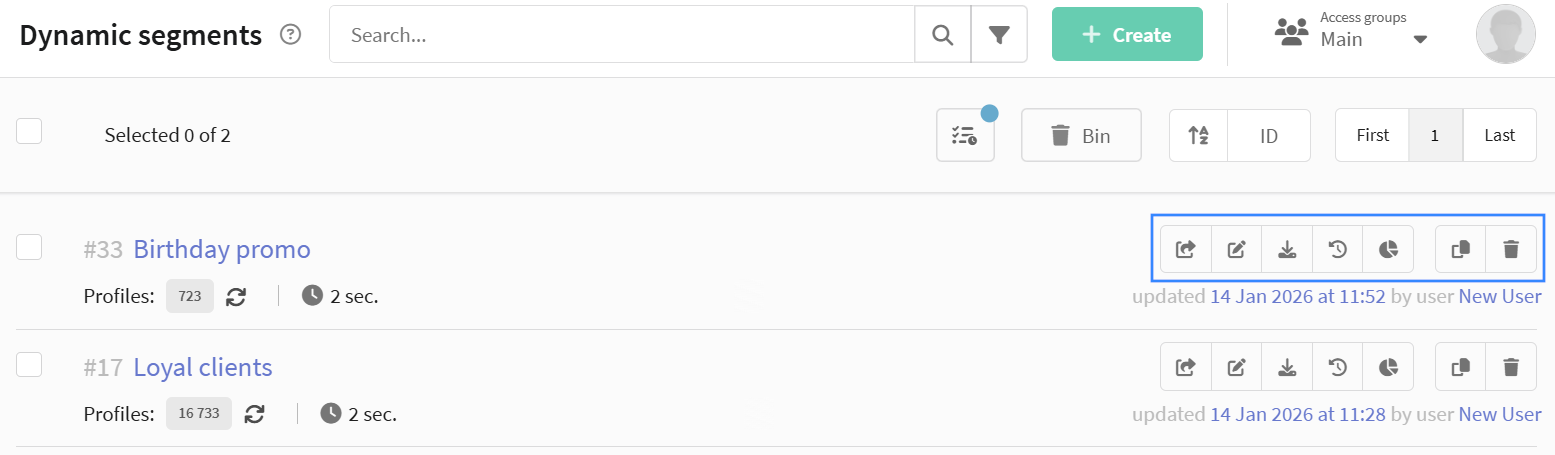Go to the First page

1372,135
